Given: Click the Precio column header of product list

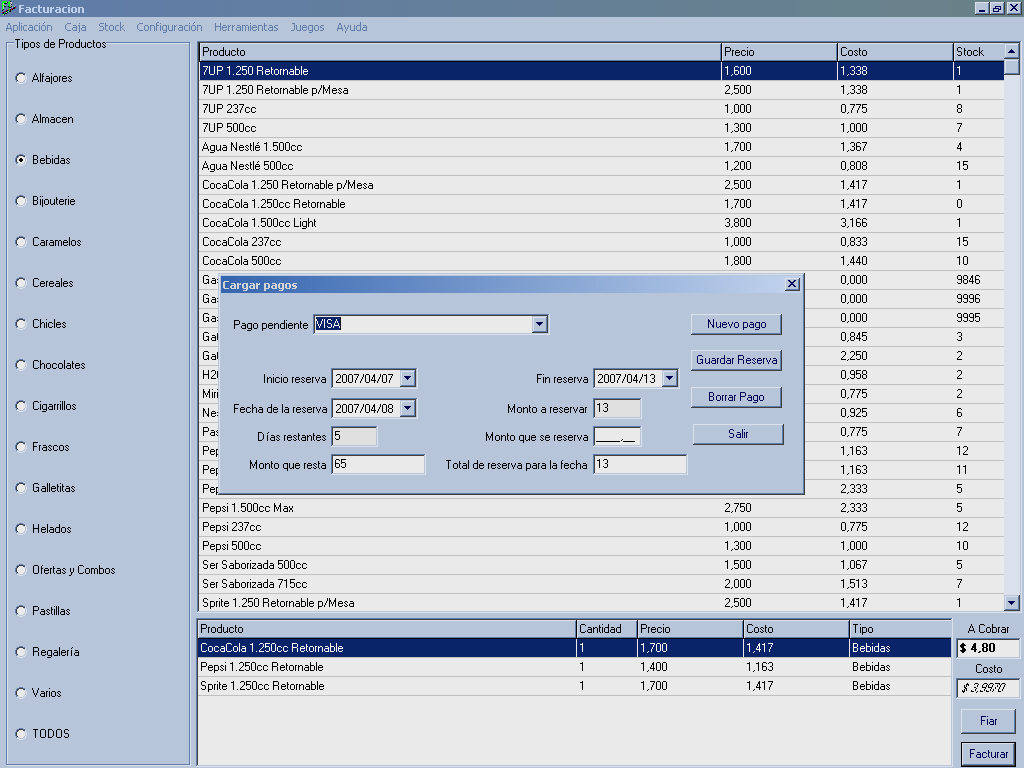Looking at the screenshot, I should pyautogui.click(x=779, y=52).
